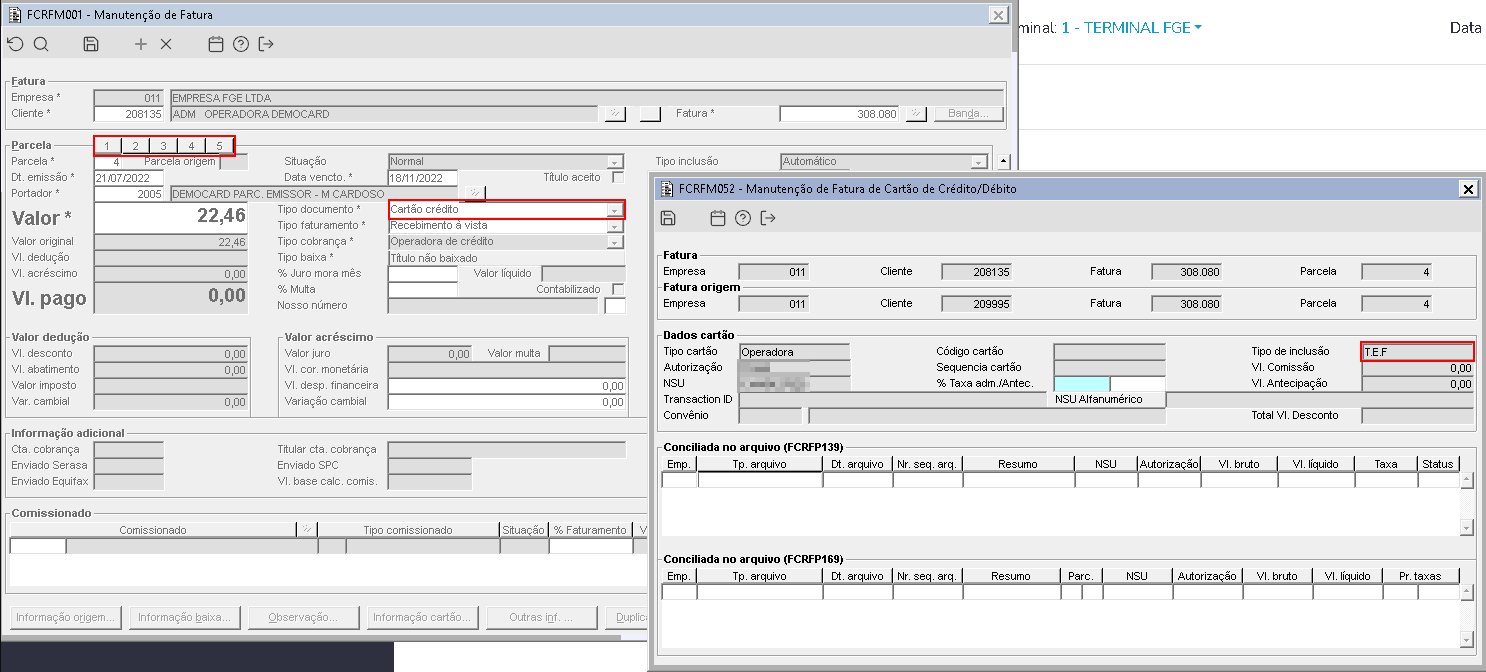Select Parcela tab 3

click(164, 146)
